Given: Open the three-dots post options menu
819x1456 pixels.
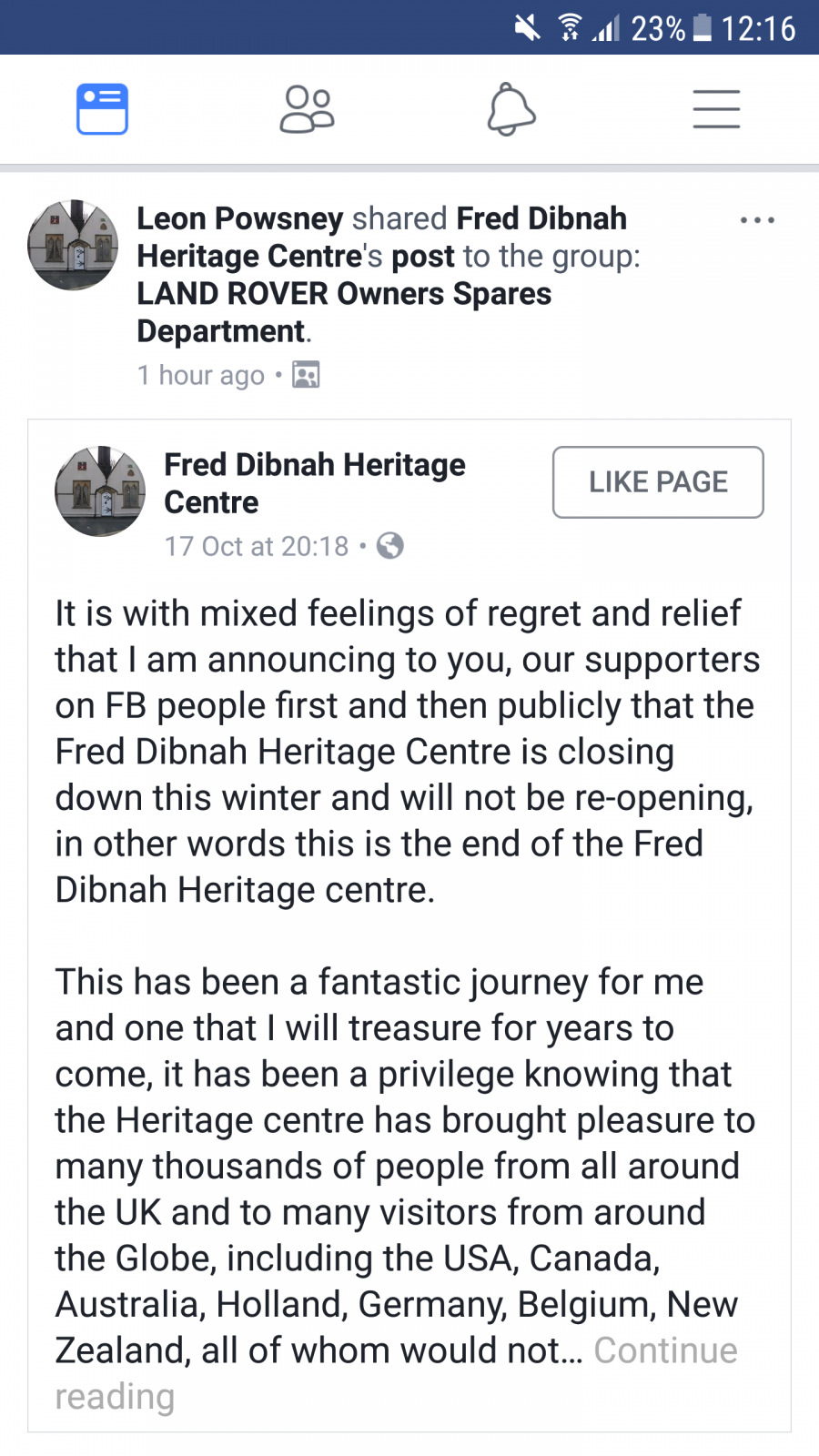Looking at the screenshot, I should tap(757, 220).
